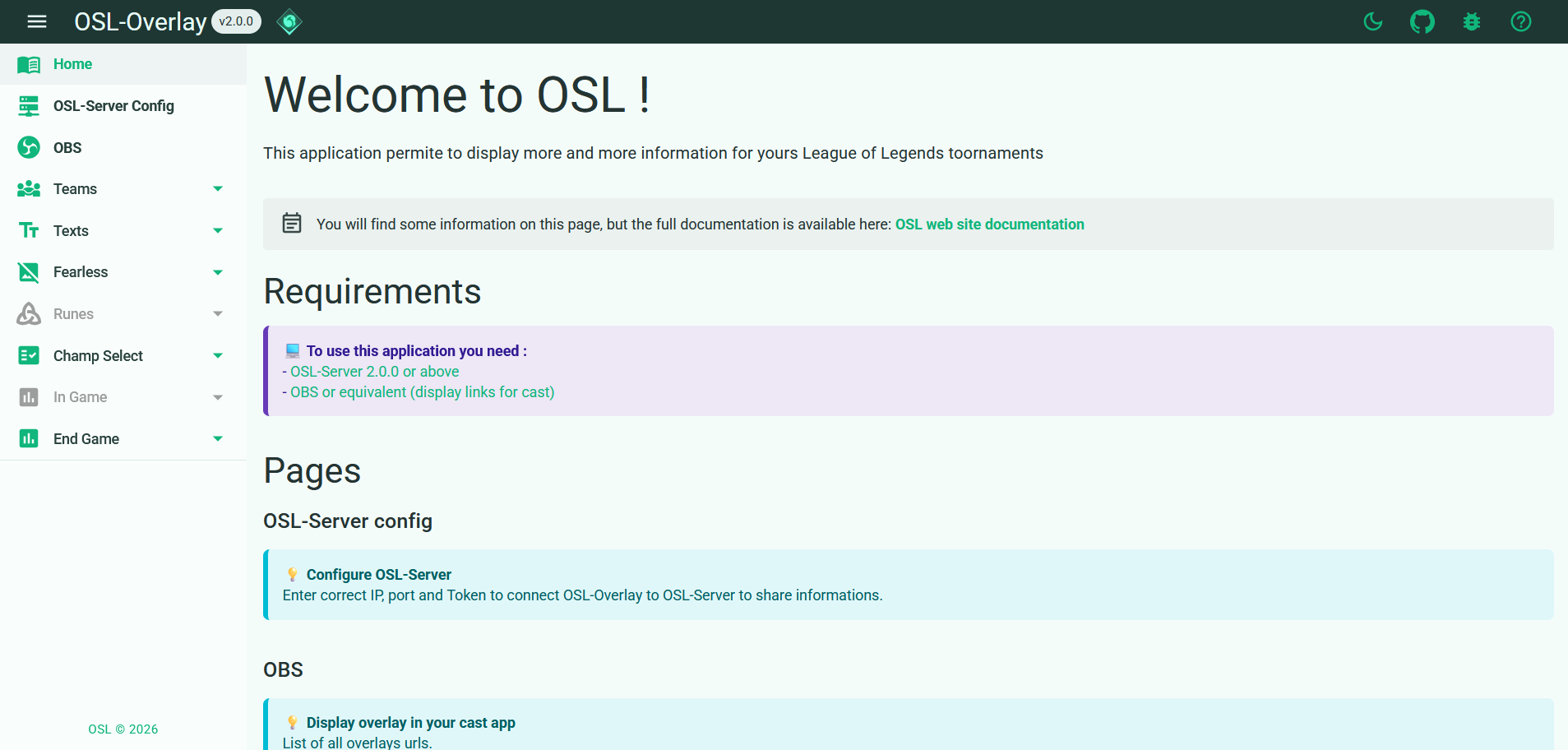
Task: Click the Display overlay in your cast app heading
Action: (x=410, y=723)
